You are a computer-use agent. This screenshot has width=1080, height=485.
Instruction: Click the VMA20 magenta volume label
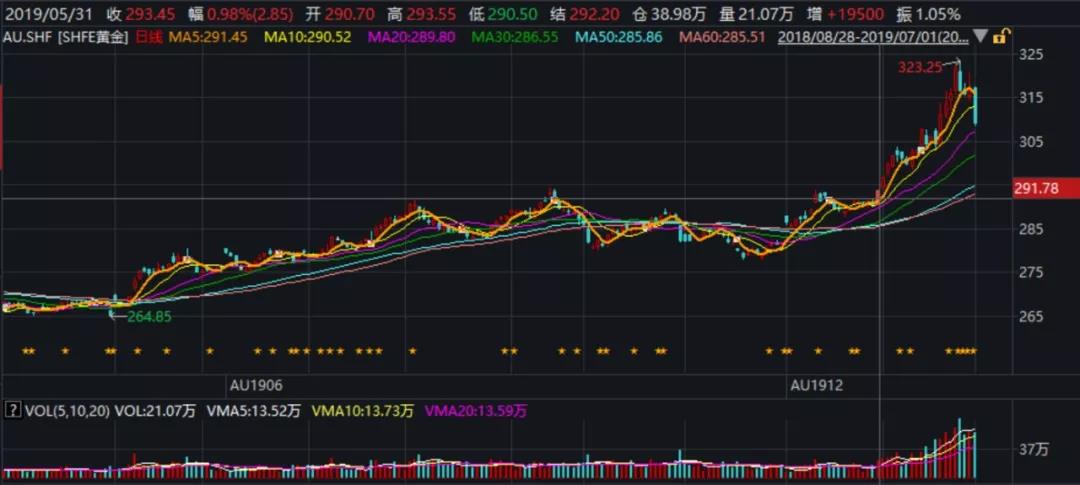click(474, 410)
